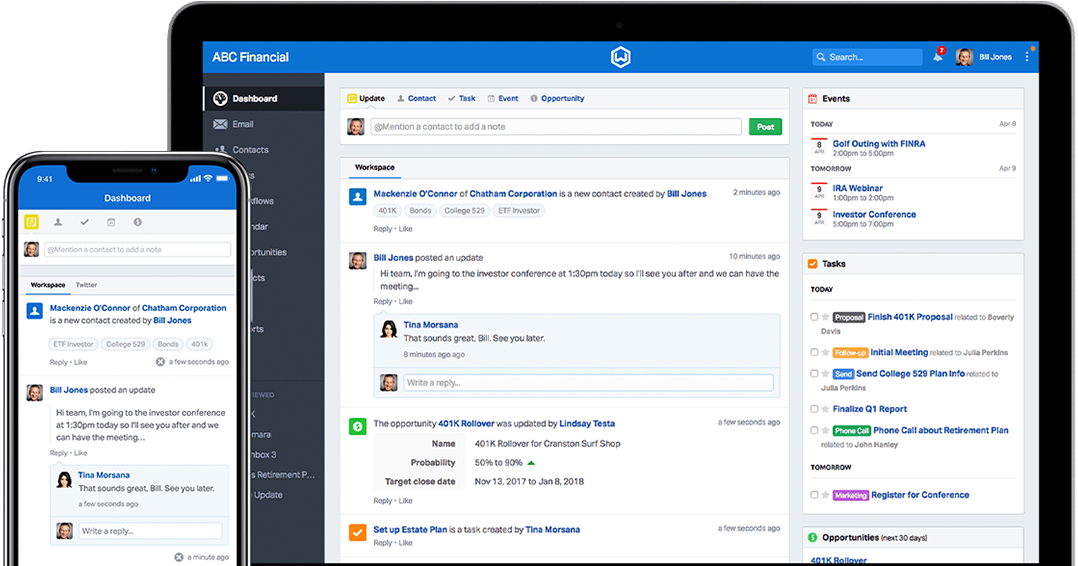Click the notification bell icon
Viewport: 1078px width, 566px height.
pos(938,57)
